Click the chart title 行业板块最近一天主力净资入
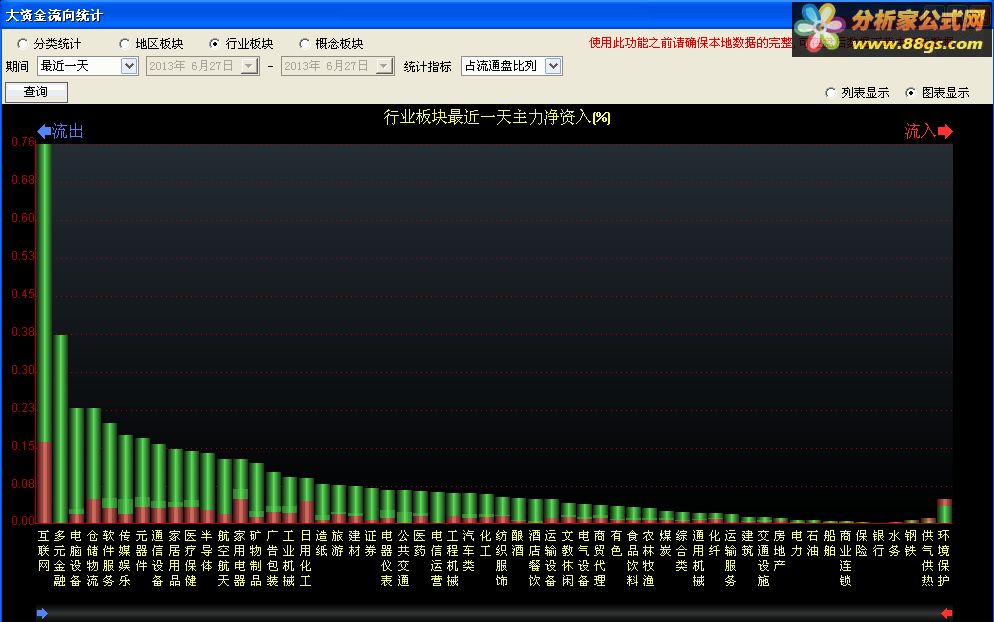This screenshot has height=622, width=994. [x=497, y=117]
